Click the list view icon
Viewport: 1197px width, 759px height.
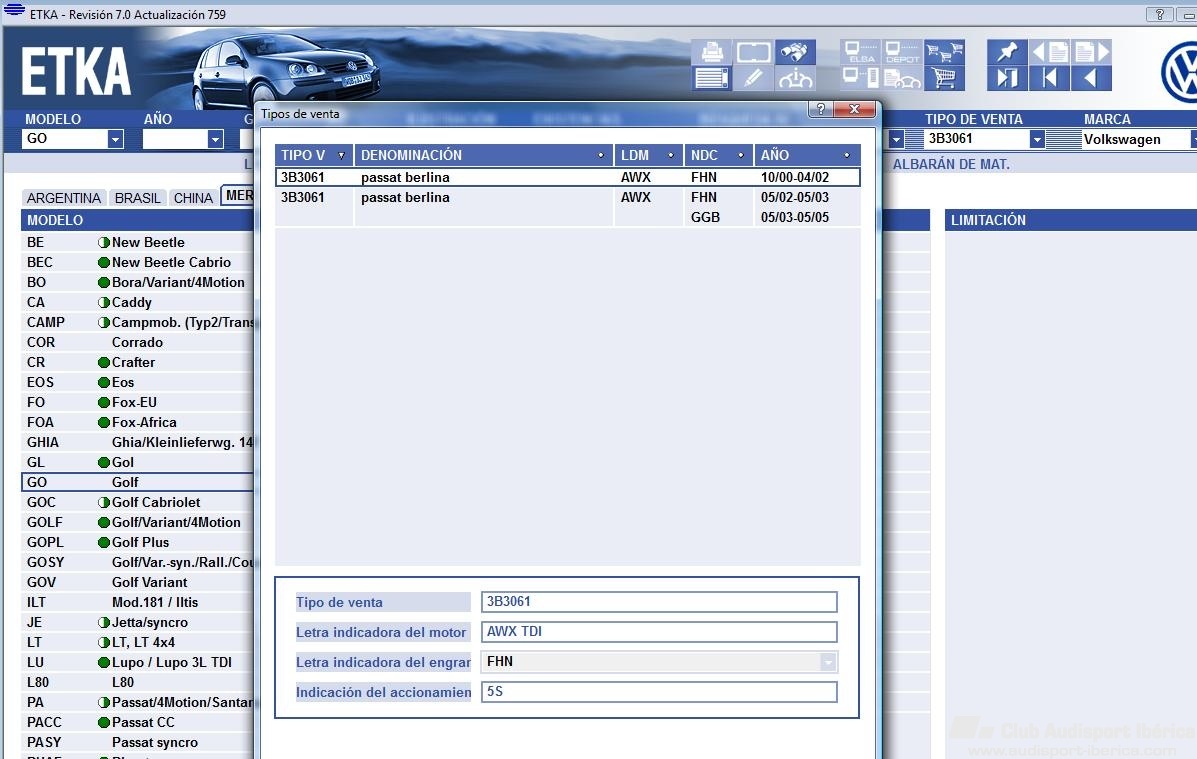pyautogui.click(x=711, y=79)
